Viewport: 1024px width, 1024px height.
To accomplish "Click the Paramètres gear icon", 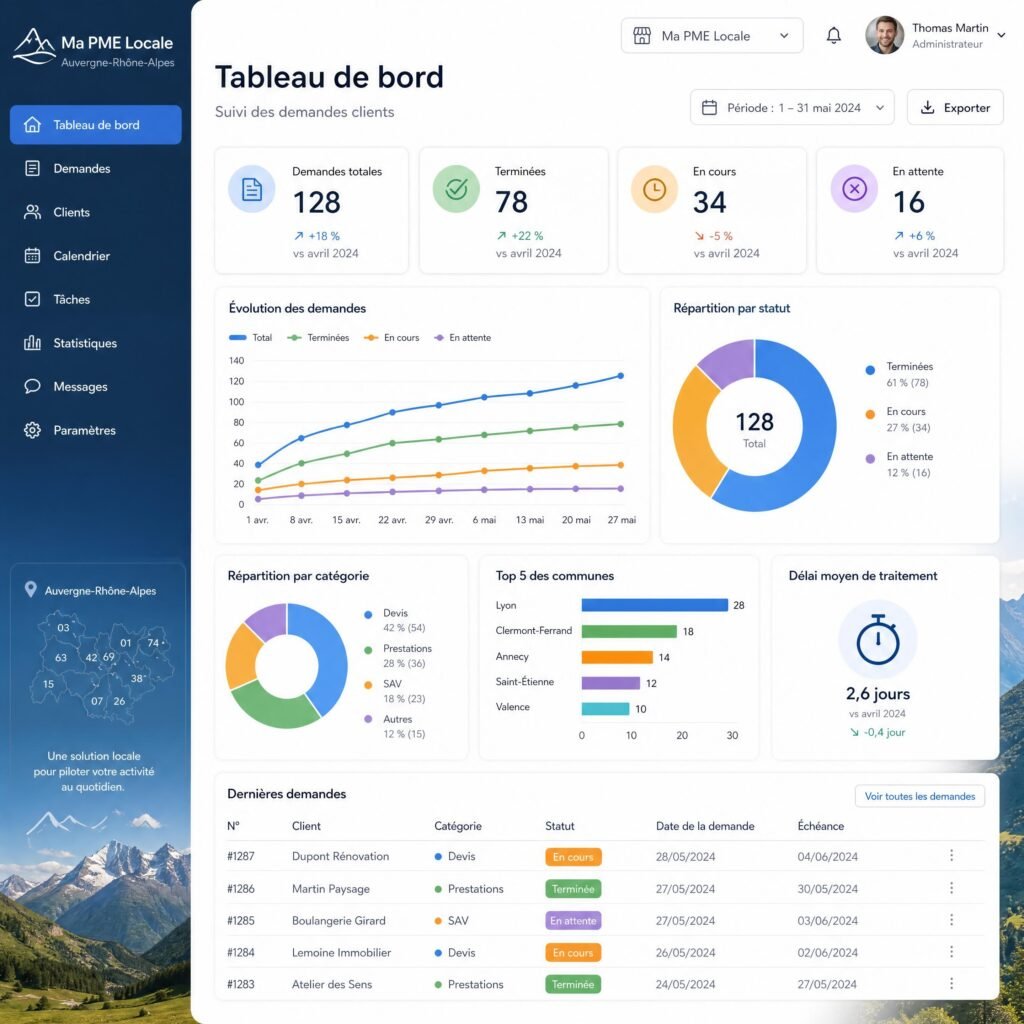I will [32, 430].
